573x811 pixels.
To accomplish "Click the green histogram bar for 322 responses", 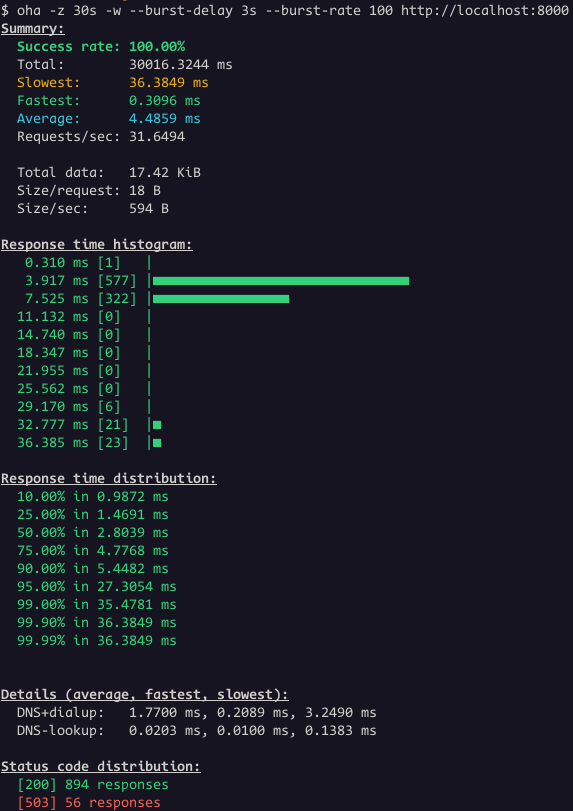I will click(x=221, y=299).
